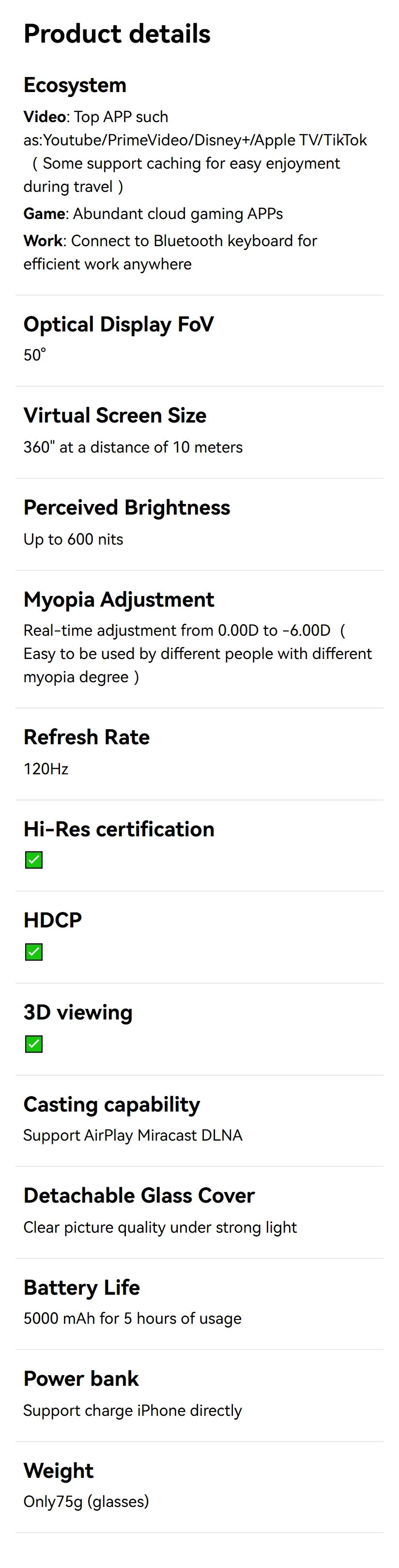The height and width of the screenshot is (1568, 399).
Task: Click the HDCP green checkmark
Action: tap(34, 952)
